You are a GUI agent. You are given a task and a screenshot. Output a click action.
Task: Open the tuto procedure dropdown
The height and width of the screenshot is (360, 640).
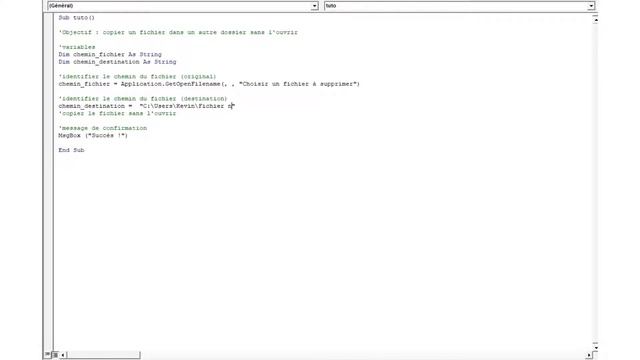(x=460, y=6)
